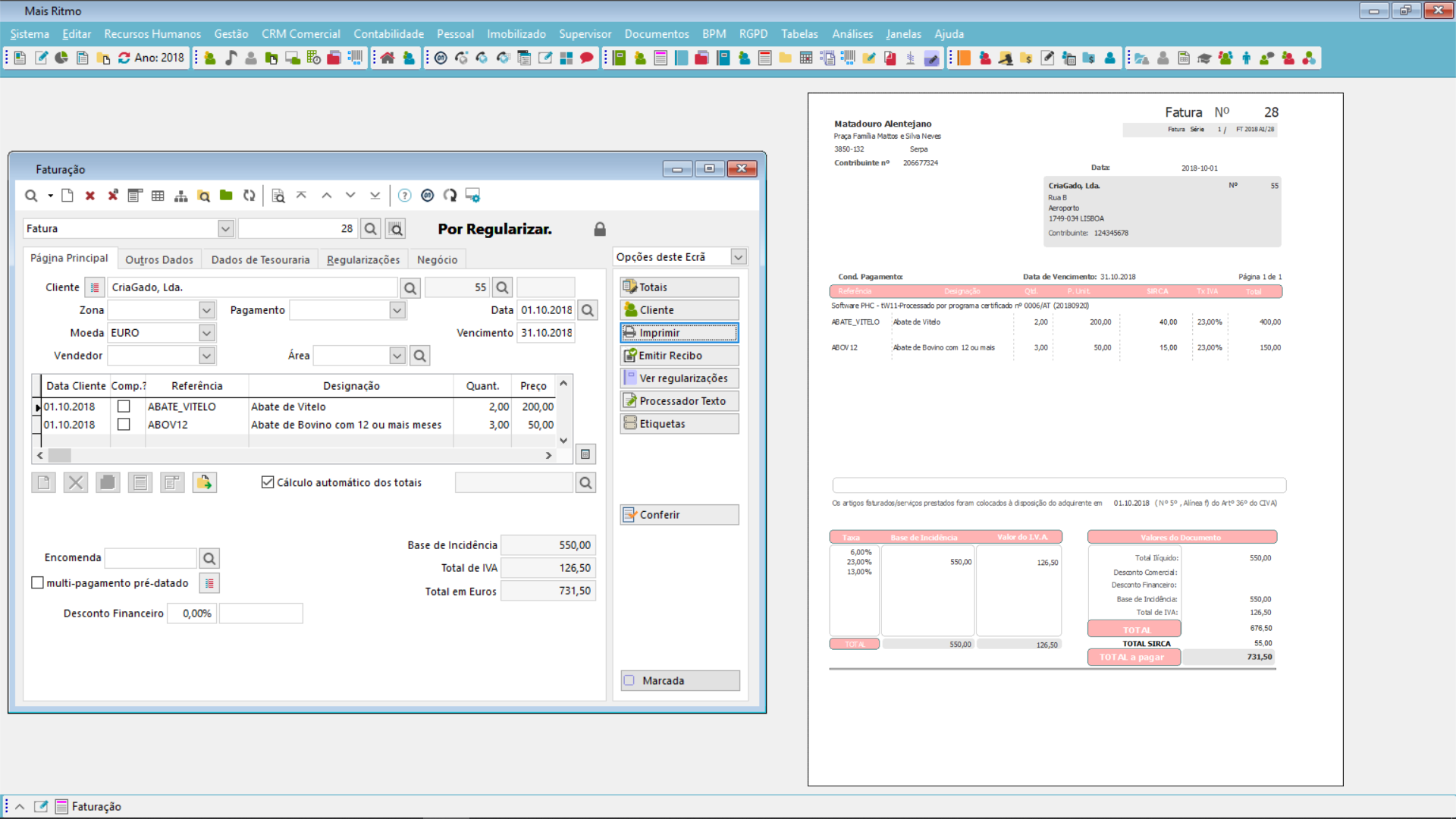Screen dimensions: 1456x819
Task: Open the Gestão menu
Action: [231, 34]
